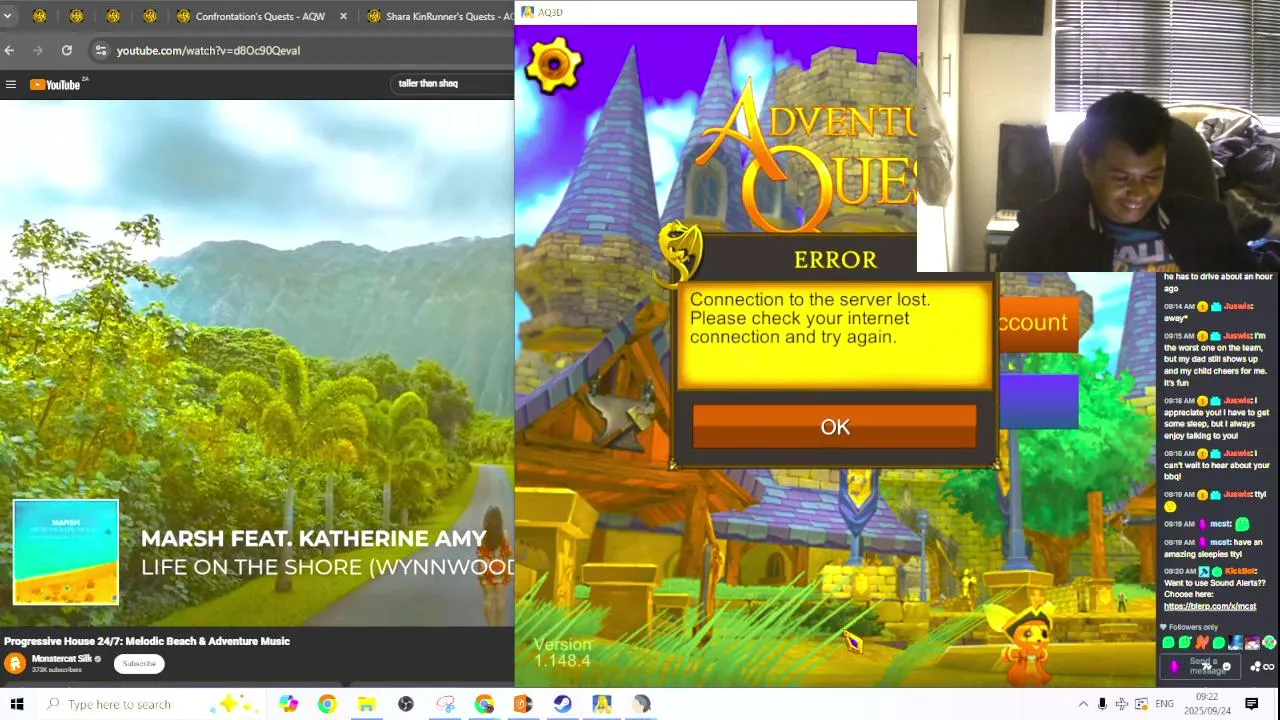The image size is (1280, 720).
Task: Open Monstercat Silk channel avatar
Action: click(x=15, y=663)
